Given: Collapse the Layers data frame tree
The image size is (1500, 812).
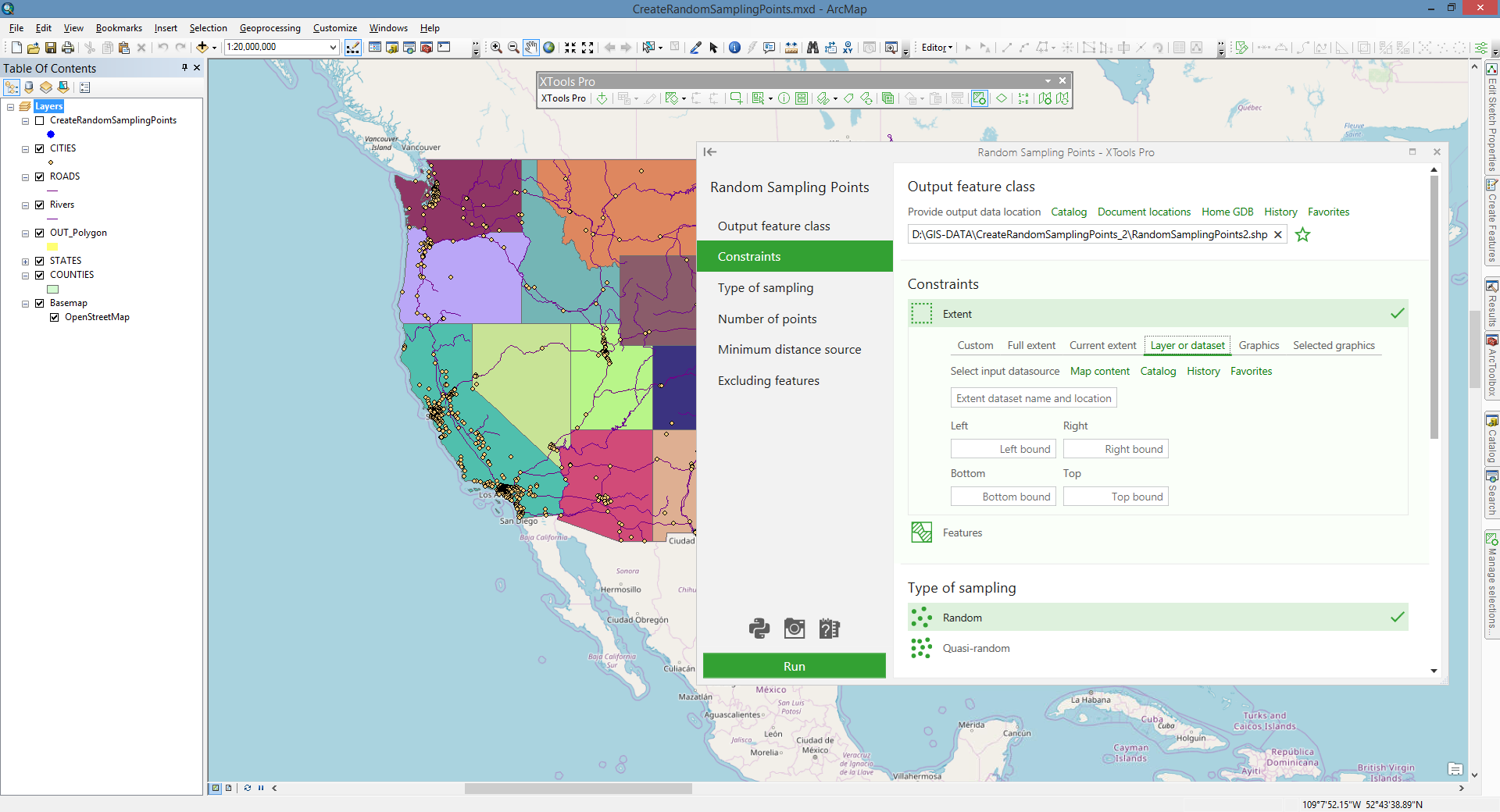Looking at the screenshot, I should point(10,107).
